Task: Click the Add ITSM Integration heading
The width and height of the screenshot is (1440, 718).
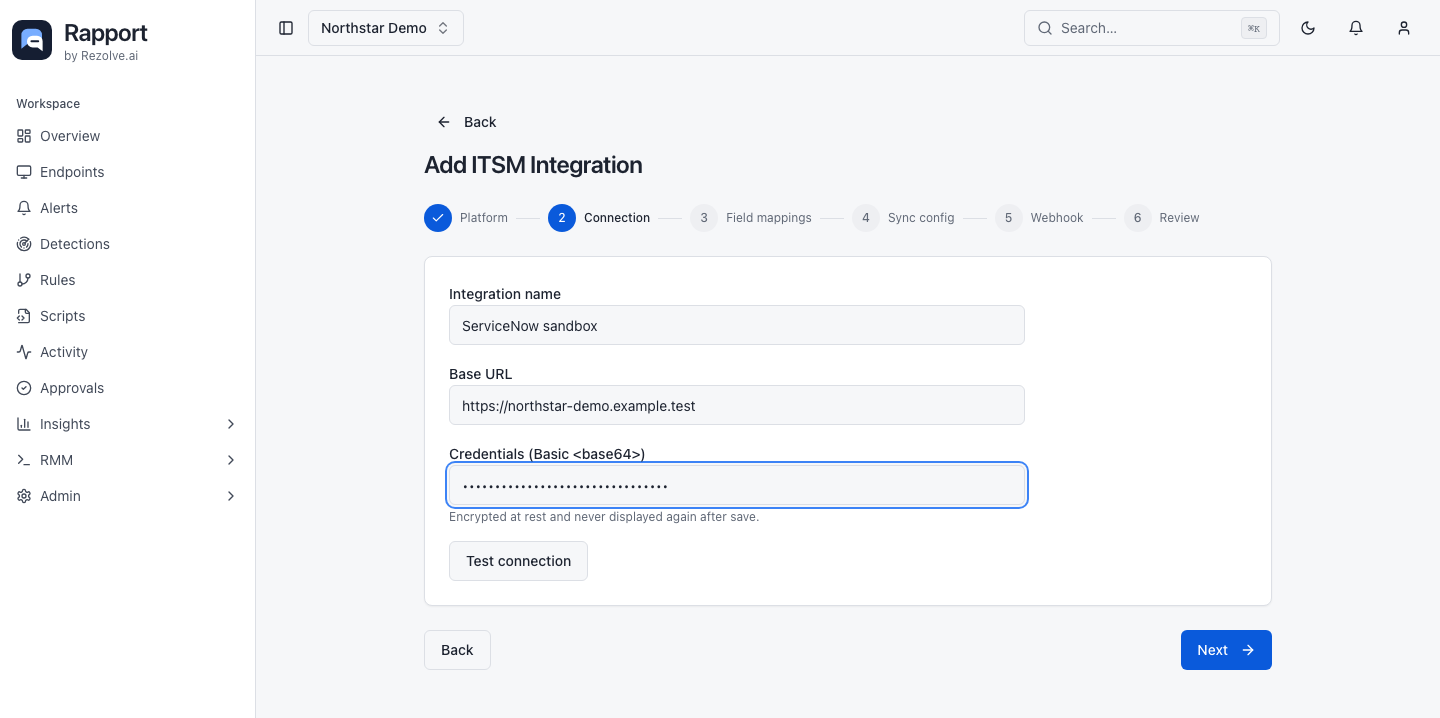Action: (x=533, y=165)
